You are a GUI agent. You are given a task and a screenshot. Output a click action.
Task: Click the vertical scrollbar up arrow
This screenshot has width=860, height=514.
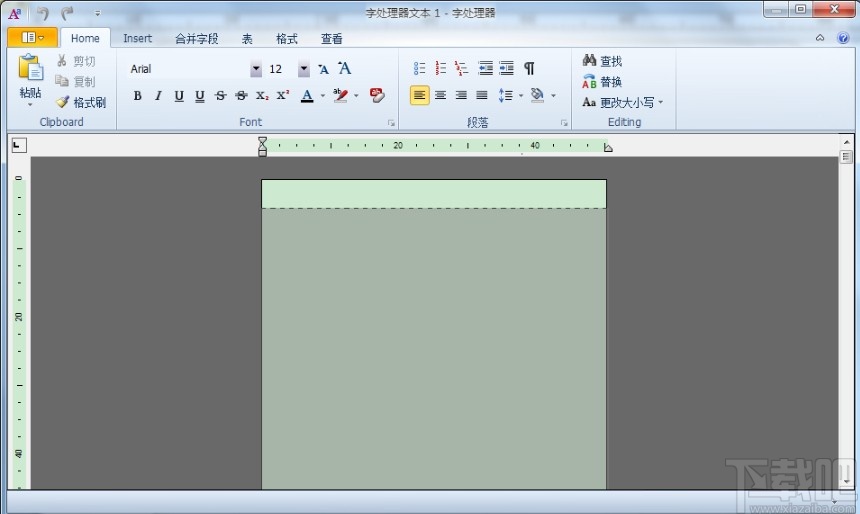pos(846,143)
